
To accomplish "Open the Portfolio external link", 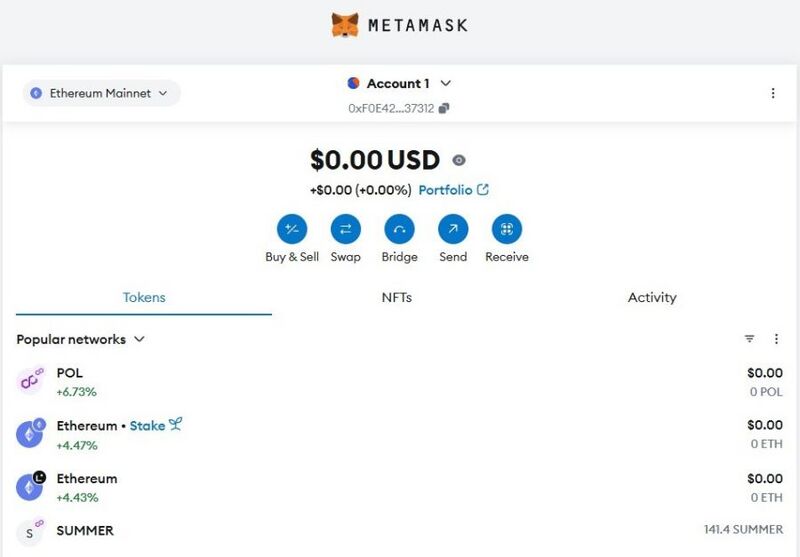I will (x=453, y=190).
